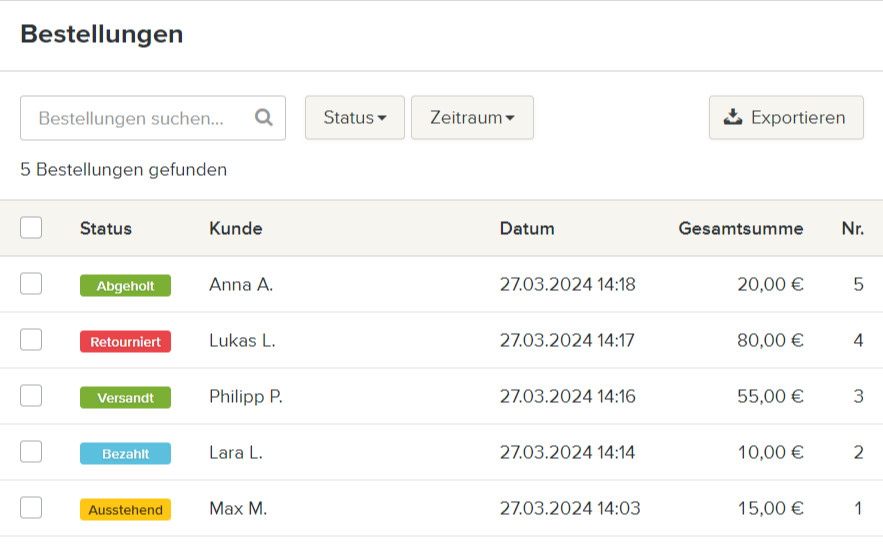Screen dimensions: 883x556
Task: Click the green Abgeholt status badge
Action: [125, 286]
